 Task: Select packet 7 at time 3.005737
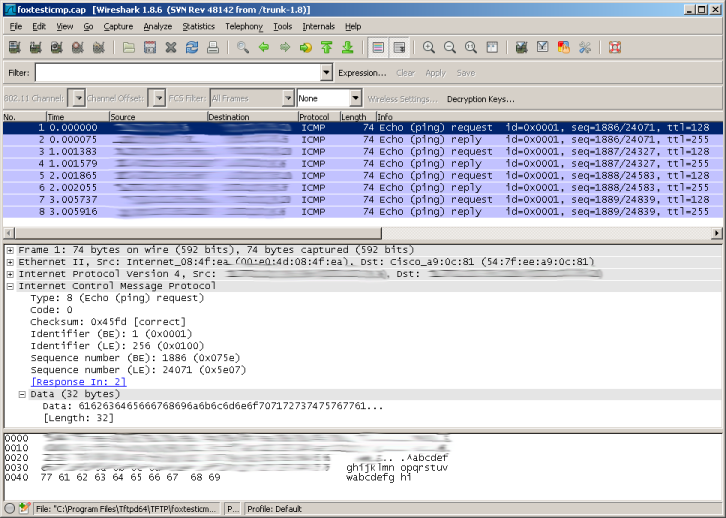tap(363, 200)
